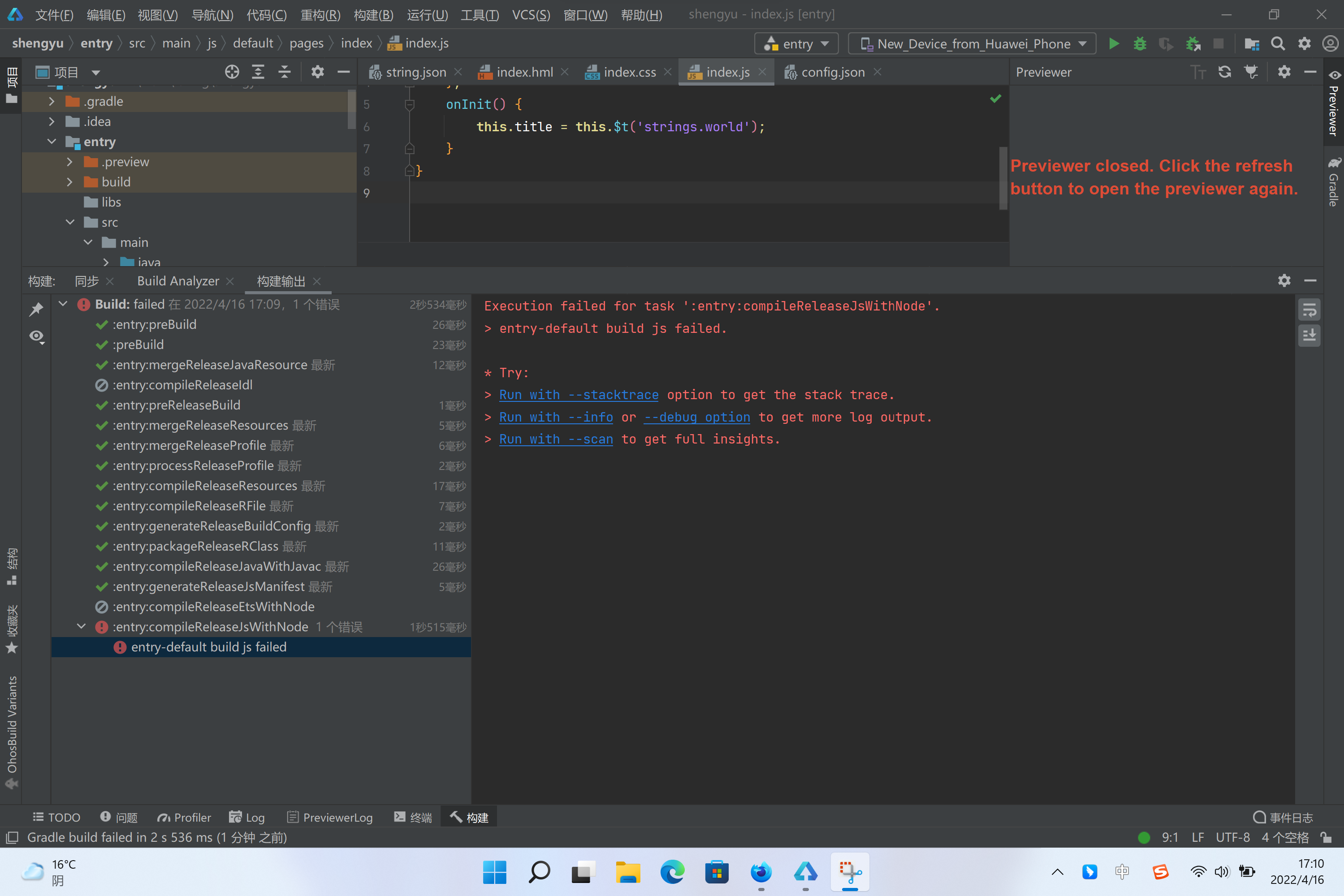This screenshot has height=896, width=1344.
Task: Switch to the config.json editor tab
Action: 832,72
